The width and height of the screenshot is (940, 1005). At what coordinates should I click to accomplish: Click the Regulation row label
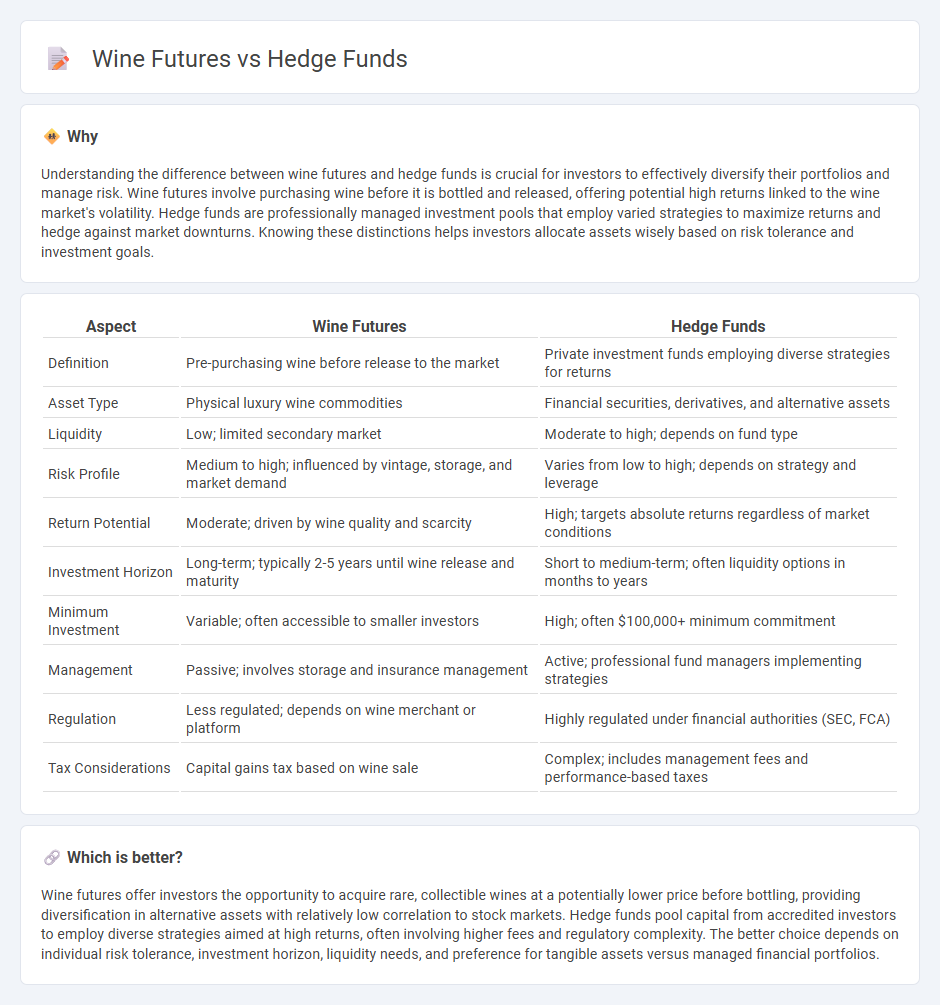82,719
